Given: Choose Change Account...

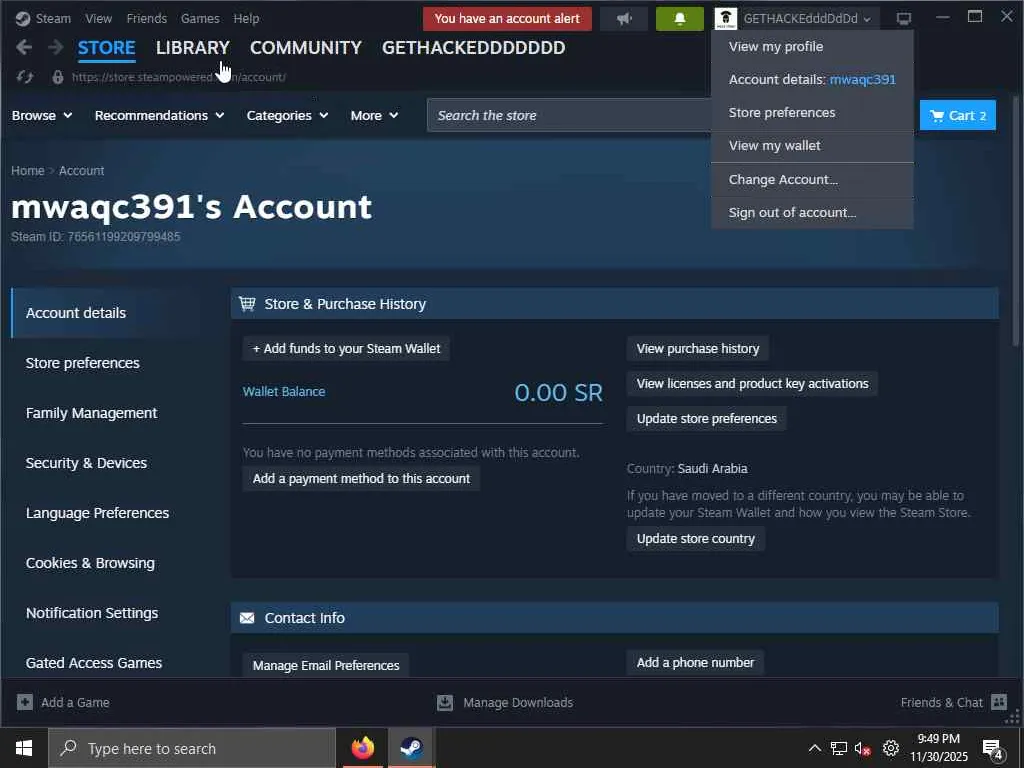Looking at the screenshot, I should (812, 180).
